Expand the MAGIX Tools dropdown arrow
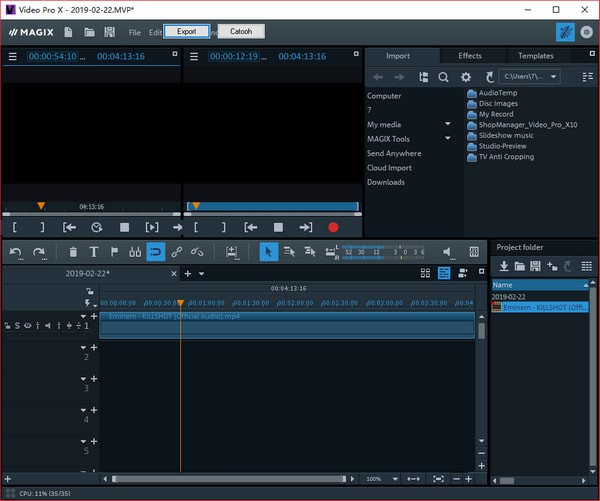Screen dimensions: 600x501 [x=447, y=139]
